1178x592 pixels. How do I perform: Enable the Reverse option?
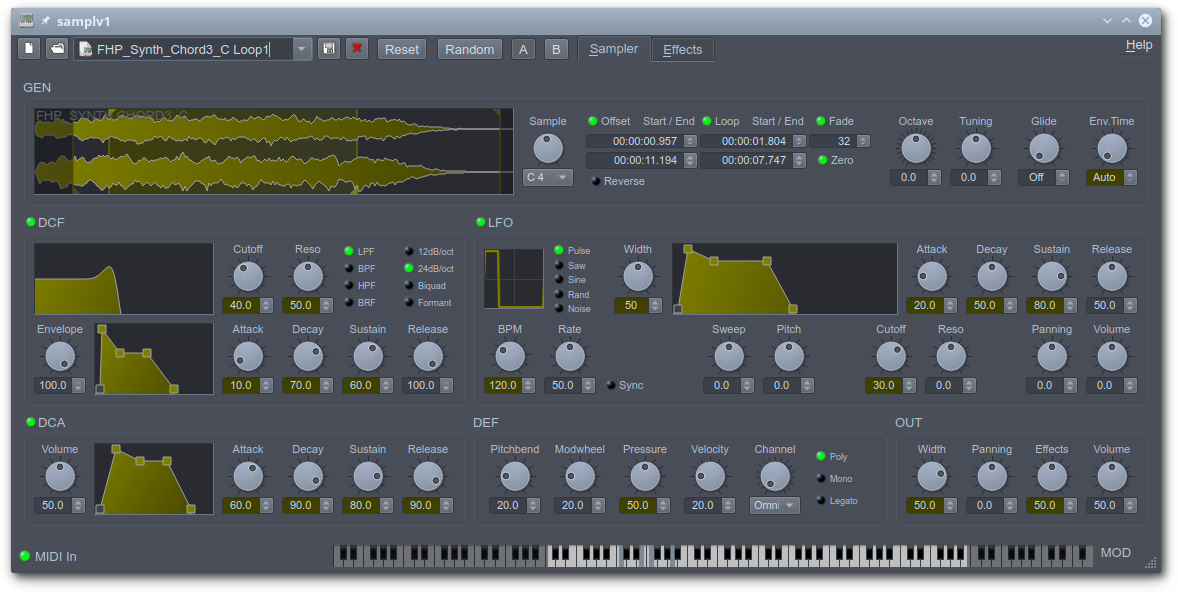(597, 182)
